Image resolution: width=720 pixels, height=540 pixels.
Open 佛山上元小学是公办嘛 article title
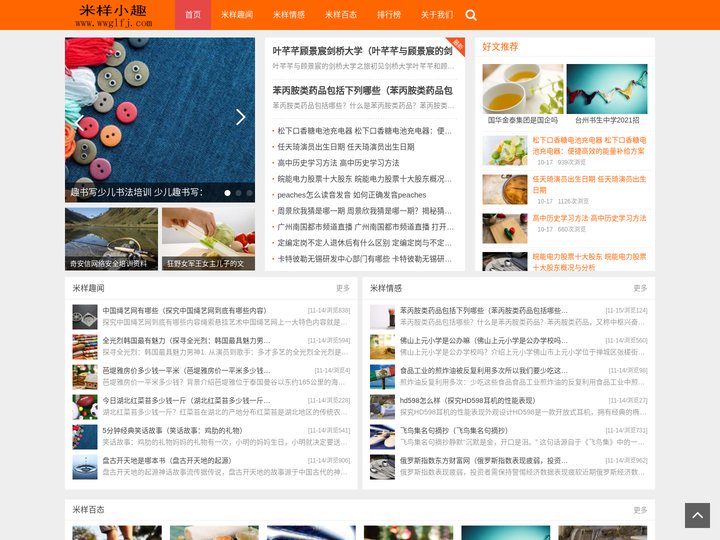[x=484, y=340]
